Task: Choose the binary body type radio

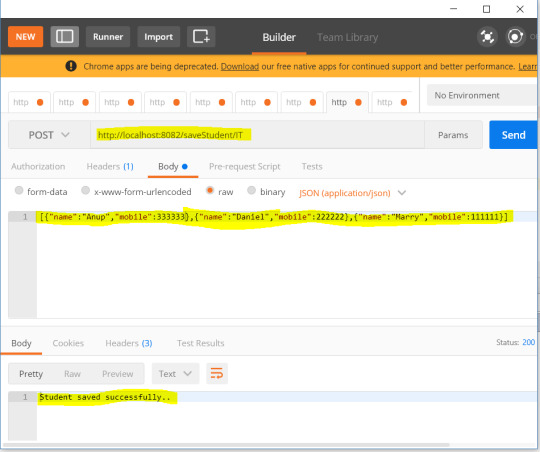Action: [251, 190]
